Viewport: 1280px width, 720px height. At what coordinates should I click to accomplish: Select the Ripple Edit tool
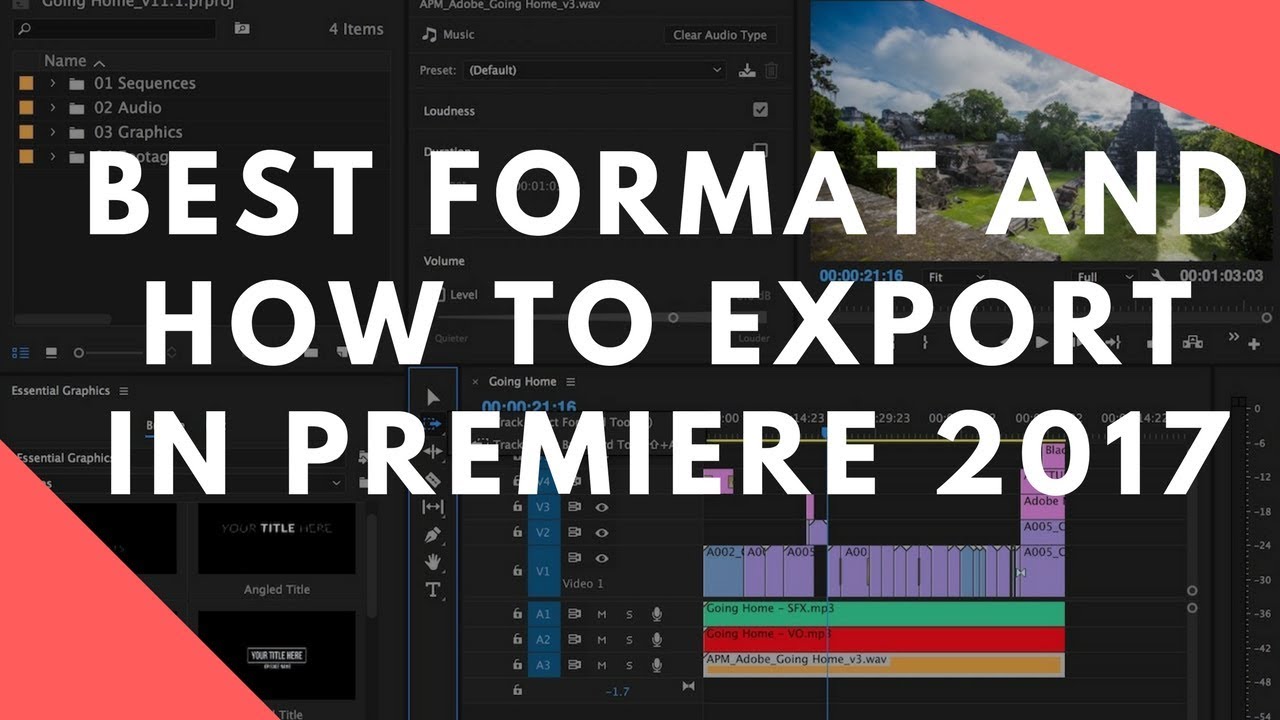pos(433,451)
